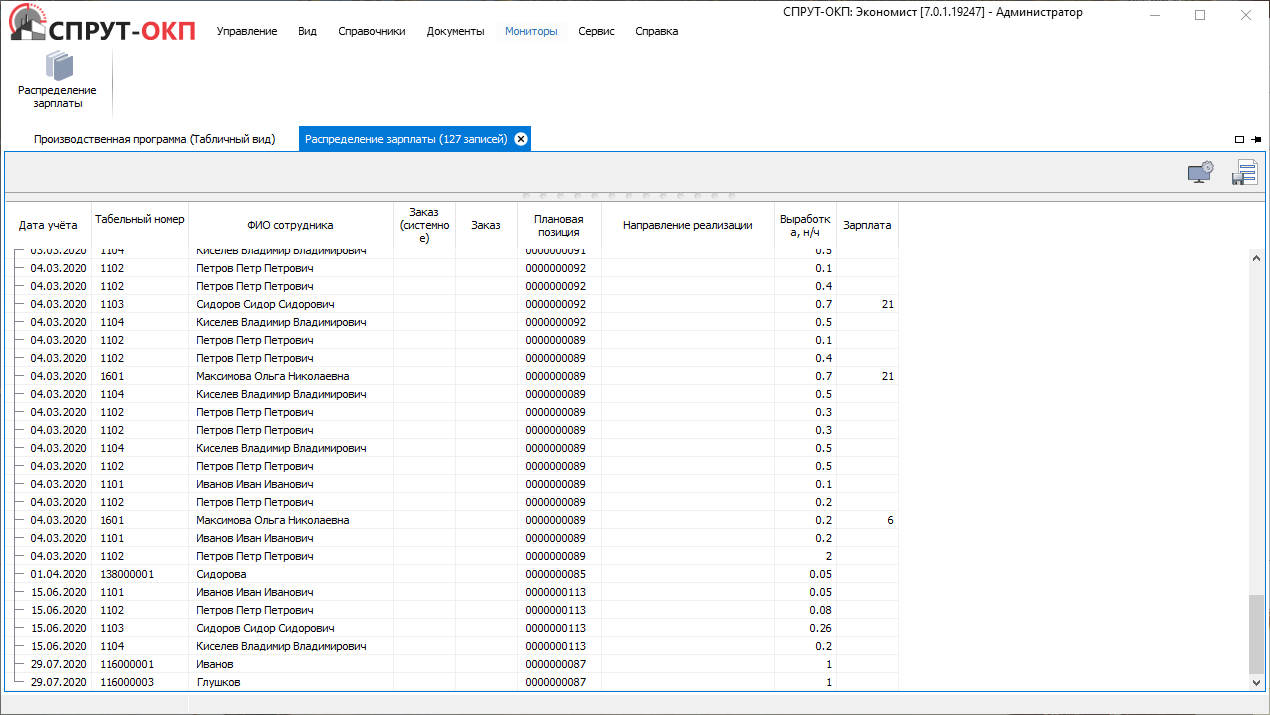The height and width of the screenshot is (715, 1270).
Task: Open monitor settings gear icon
Action: pyautogui.click(x=1200, y=173)
